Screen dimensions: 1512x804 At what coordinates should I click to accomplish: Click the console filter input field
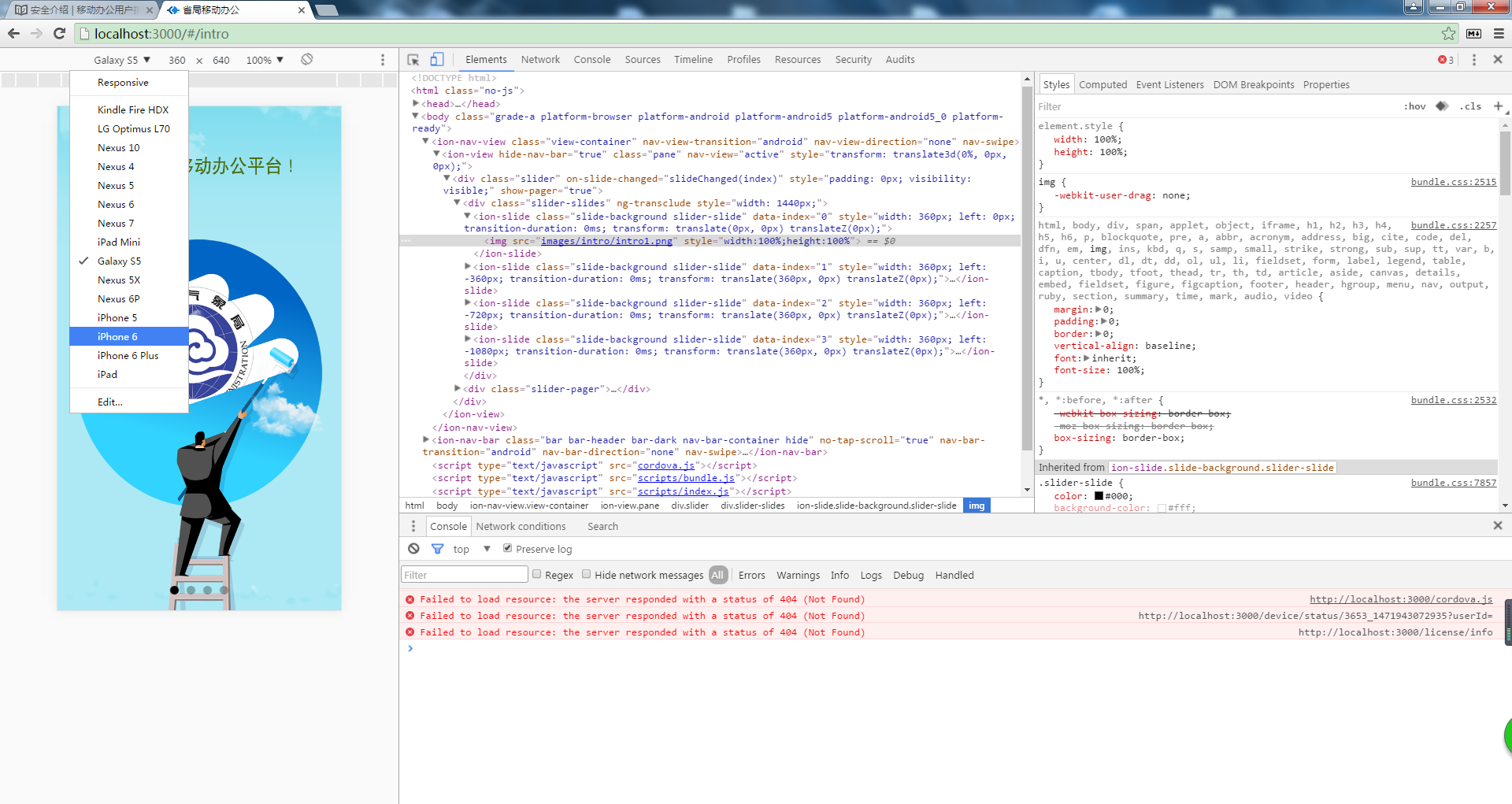pyautogui.click(x=465, y=575)
